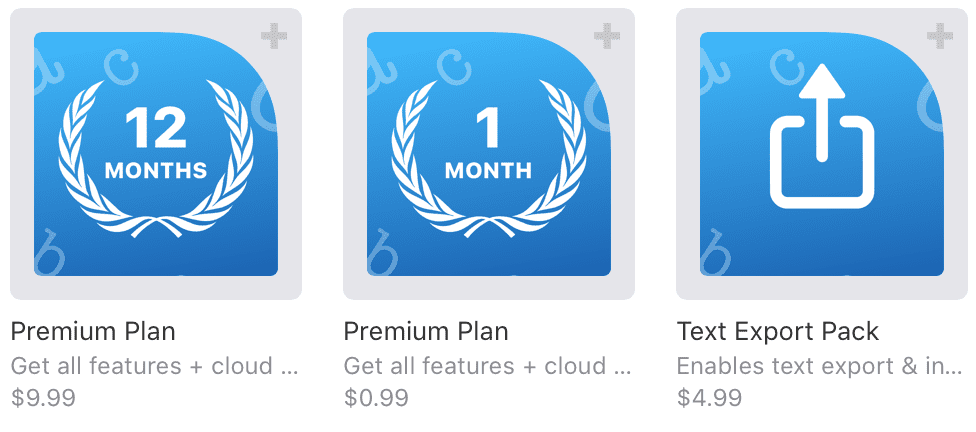Click the large "12" number in the artwork
The width and height of the screenshot is (976, 432).
[156, 128]
